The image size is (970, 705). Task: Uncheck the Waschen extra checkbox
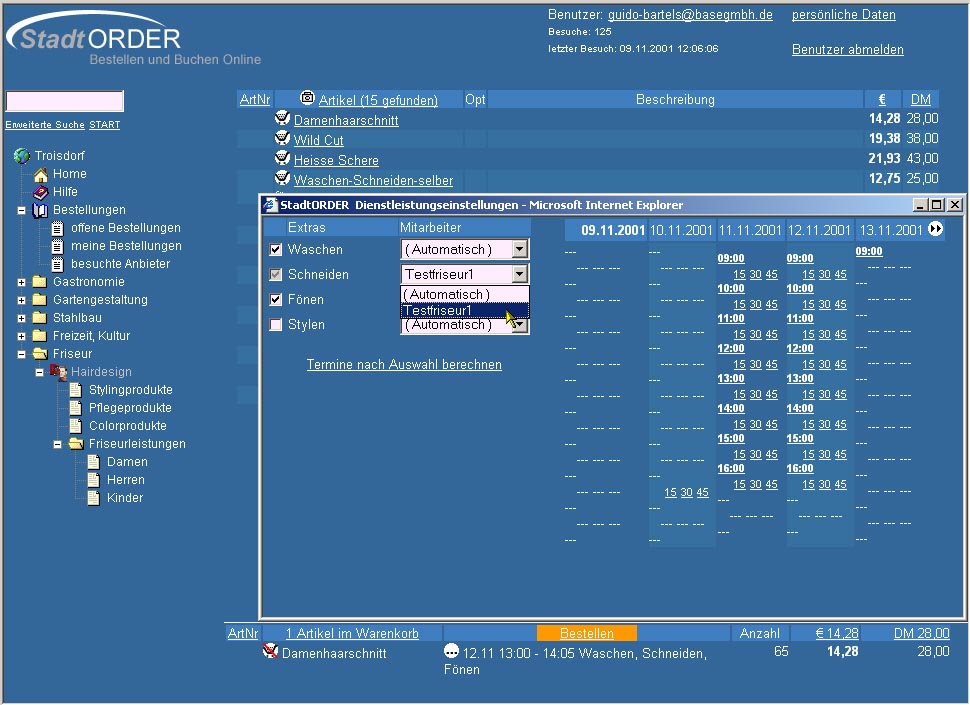[277, 250]
